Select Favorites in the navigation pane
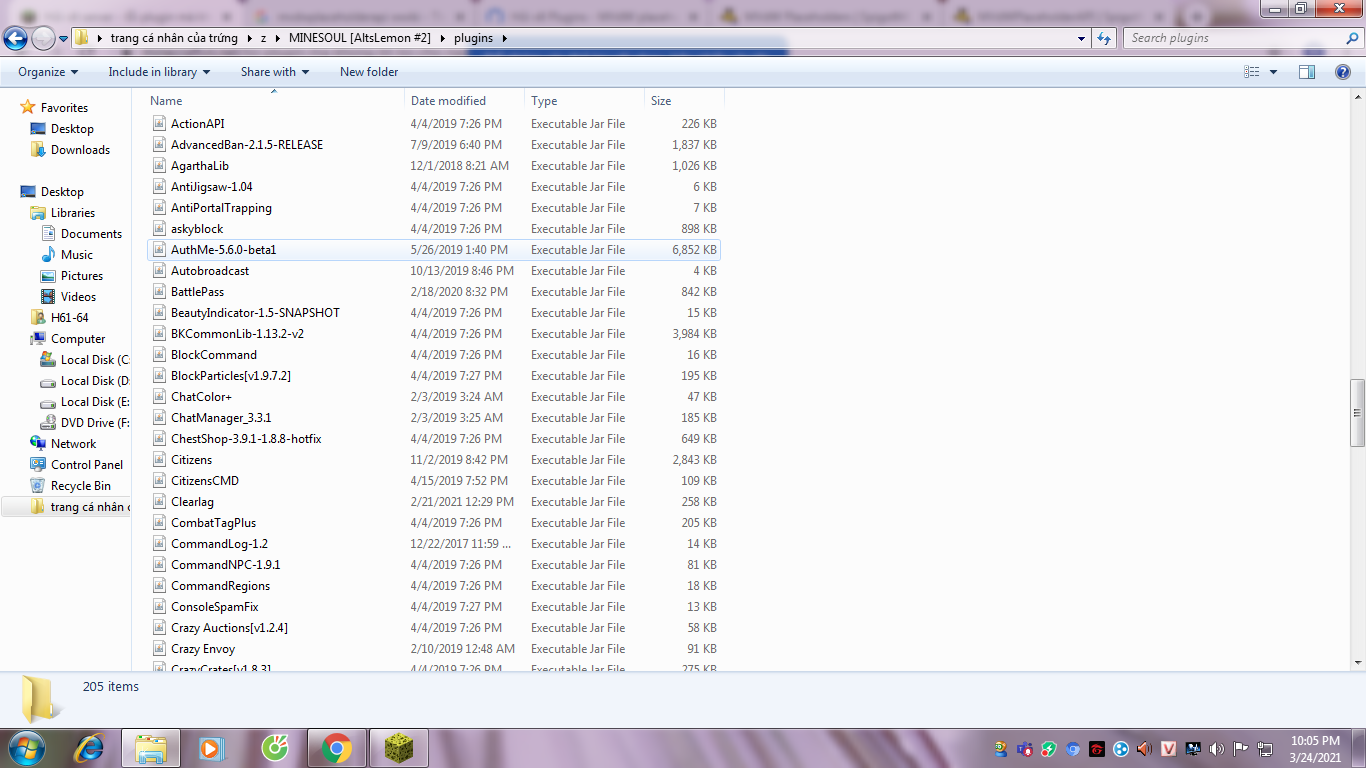This screenshot has width=1366, height=768. [x=64, y=108]
